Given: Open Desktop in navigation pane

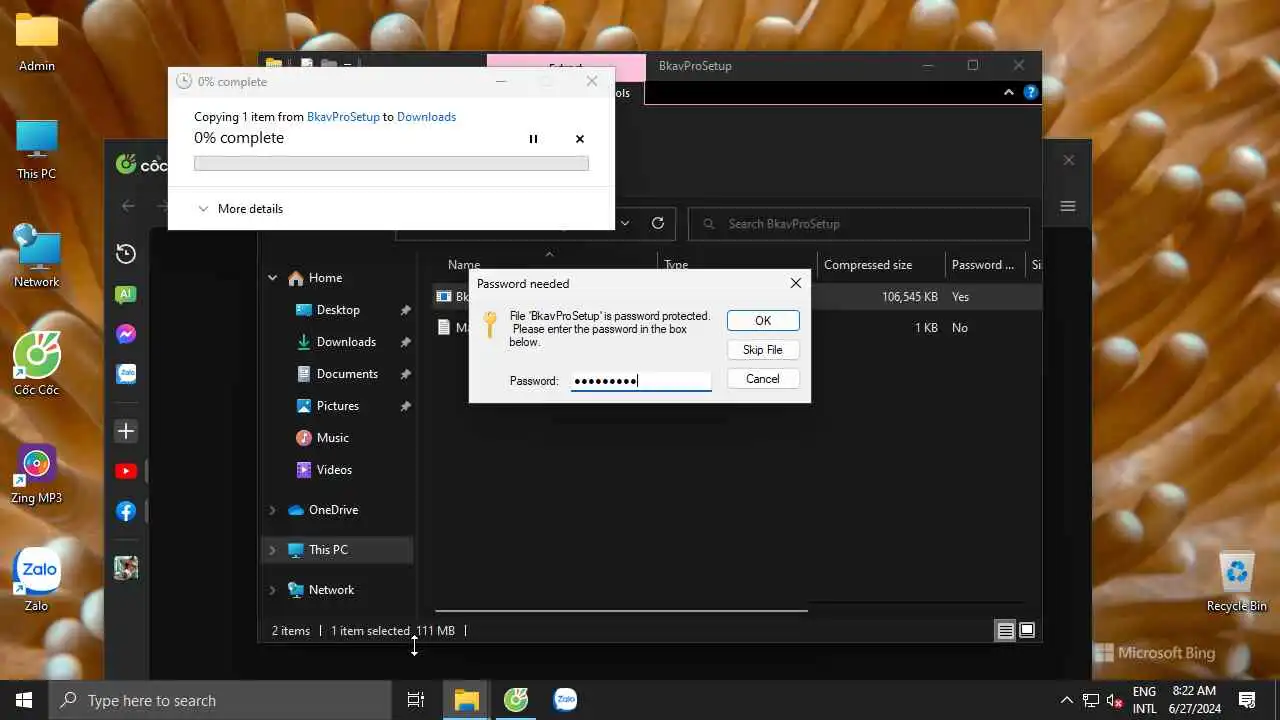Looking at the screenshot, I should (338, 310).
